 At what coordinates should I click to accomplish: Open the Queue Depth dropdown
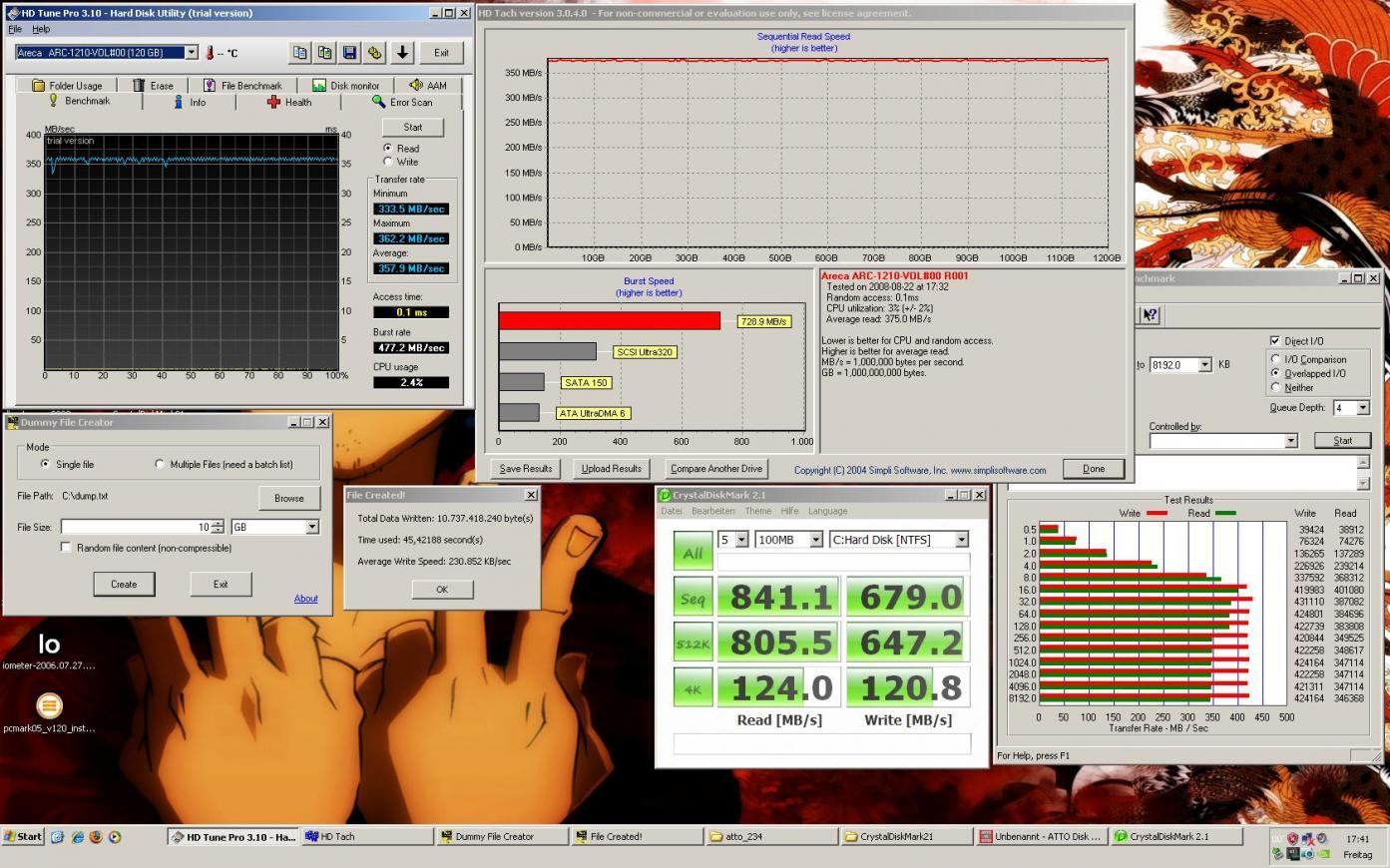[1363, 407]
